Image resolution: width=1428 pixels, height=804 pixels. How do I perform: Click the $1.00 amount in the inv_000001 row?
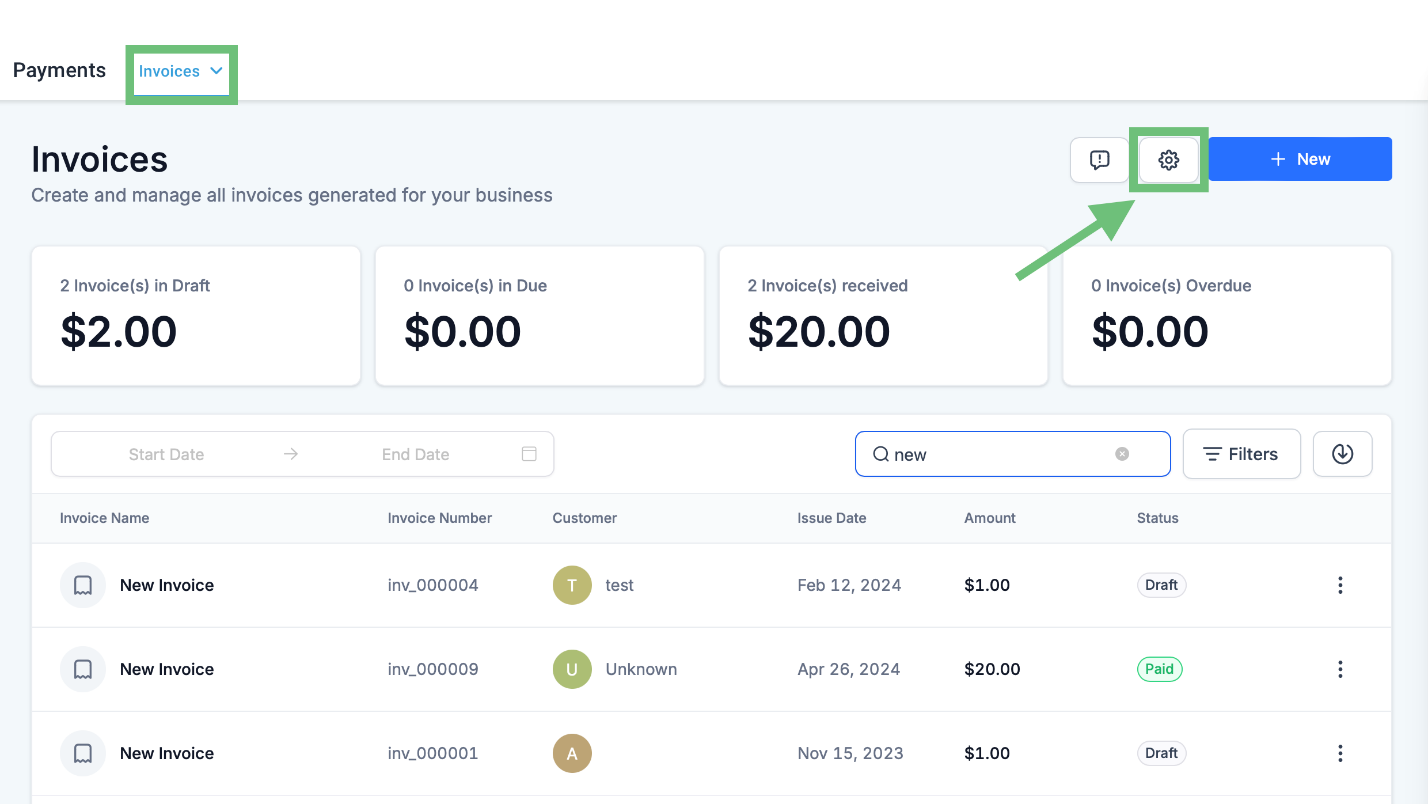click(987, 753)
